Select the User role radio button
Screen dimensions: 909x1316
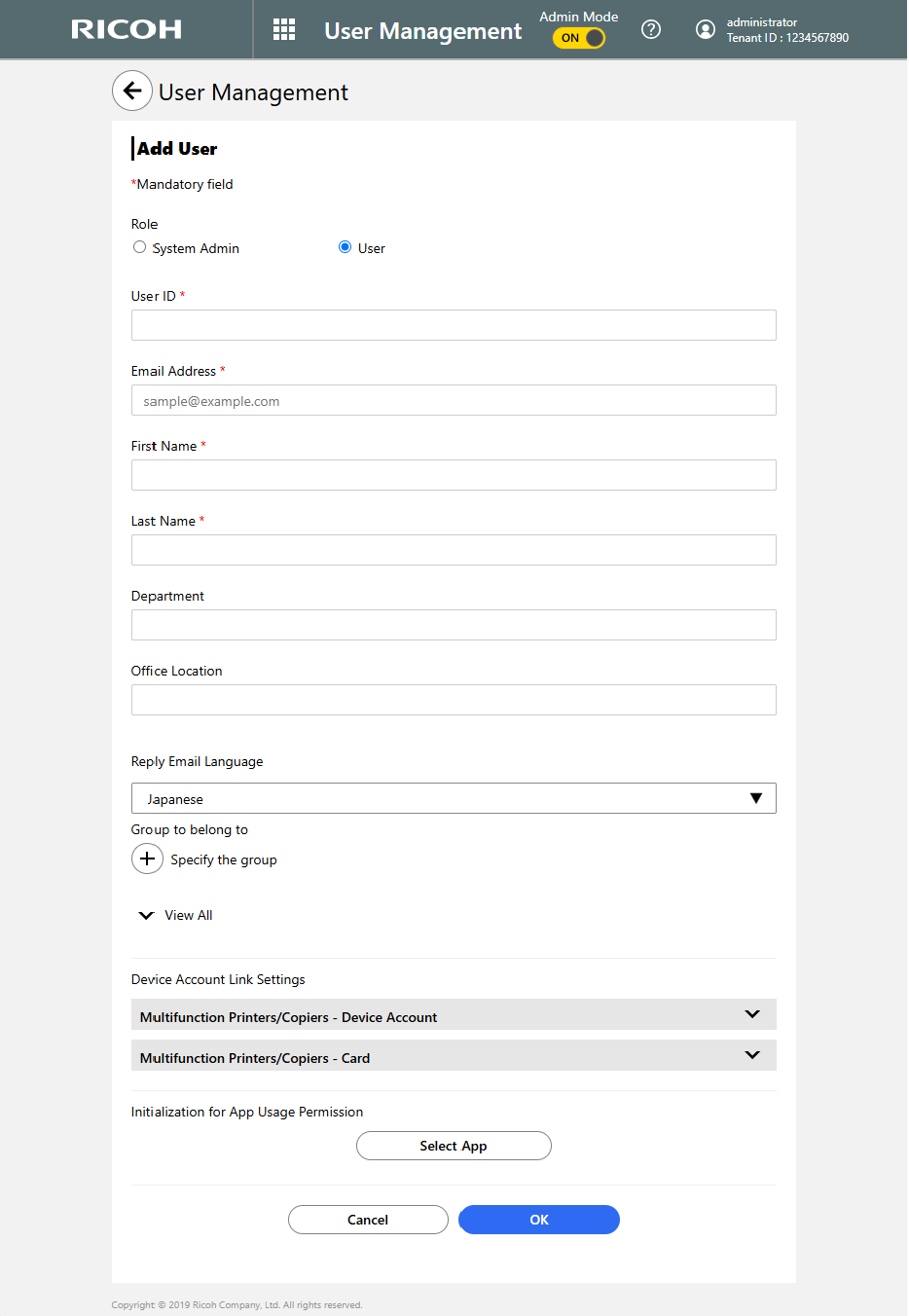tap(345, 247)
